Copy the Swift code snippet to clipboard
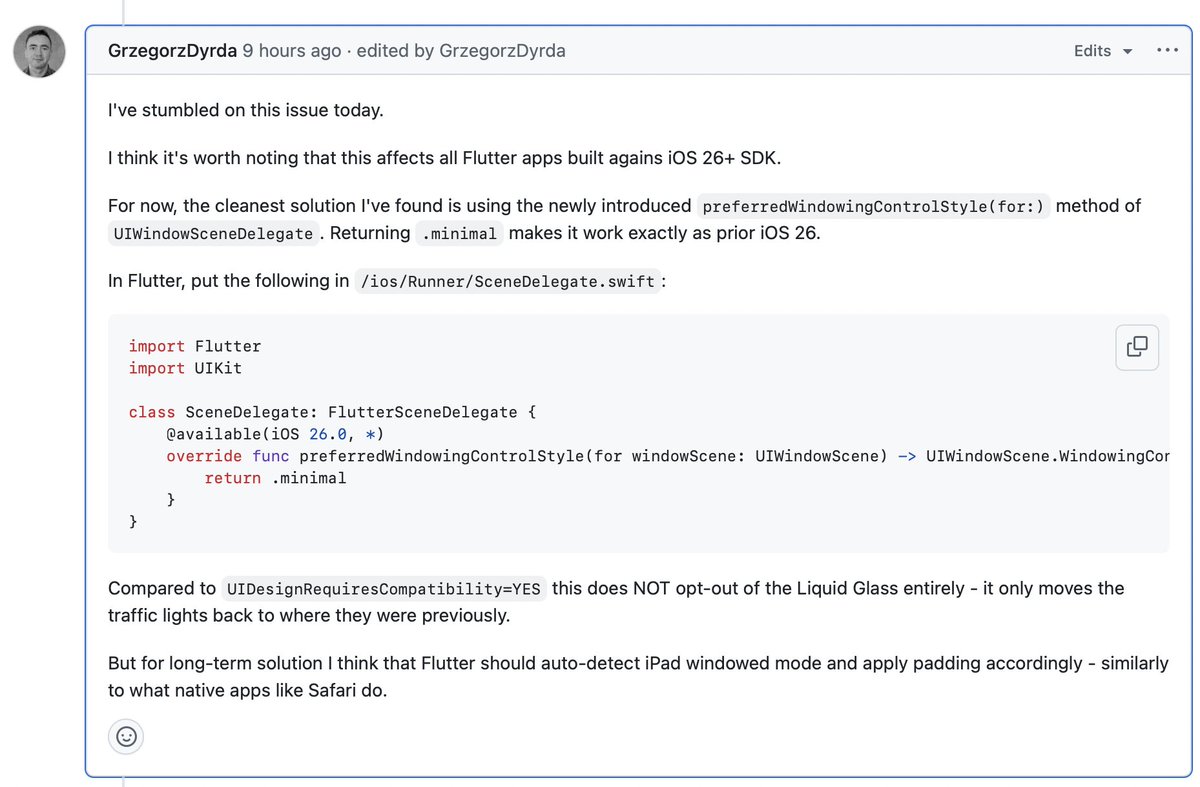 [x=1137, y=347]
